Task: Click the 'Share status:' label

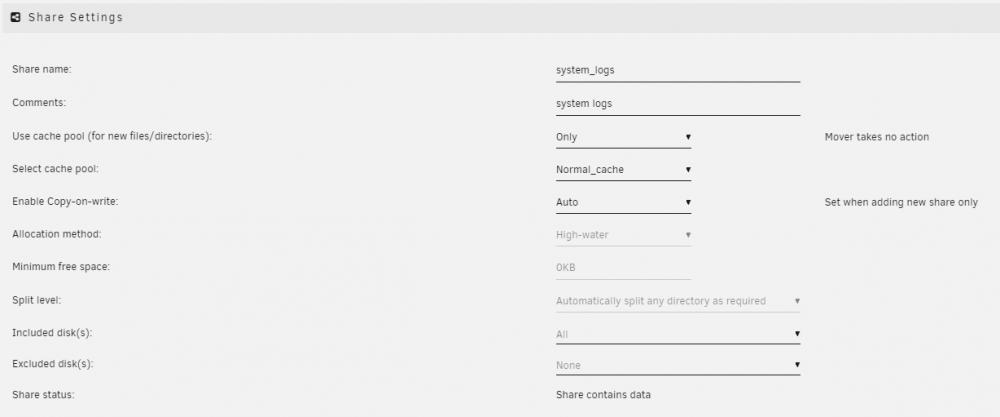Action: point(43,395)
